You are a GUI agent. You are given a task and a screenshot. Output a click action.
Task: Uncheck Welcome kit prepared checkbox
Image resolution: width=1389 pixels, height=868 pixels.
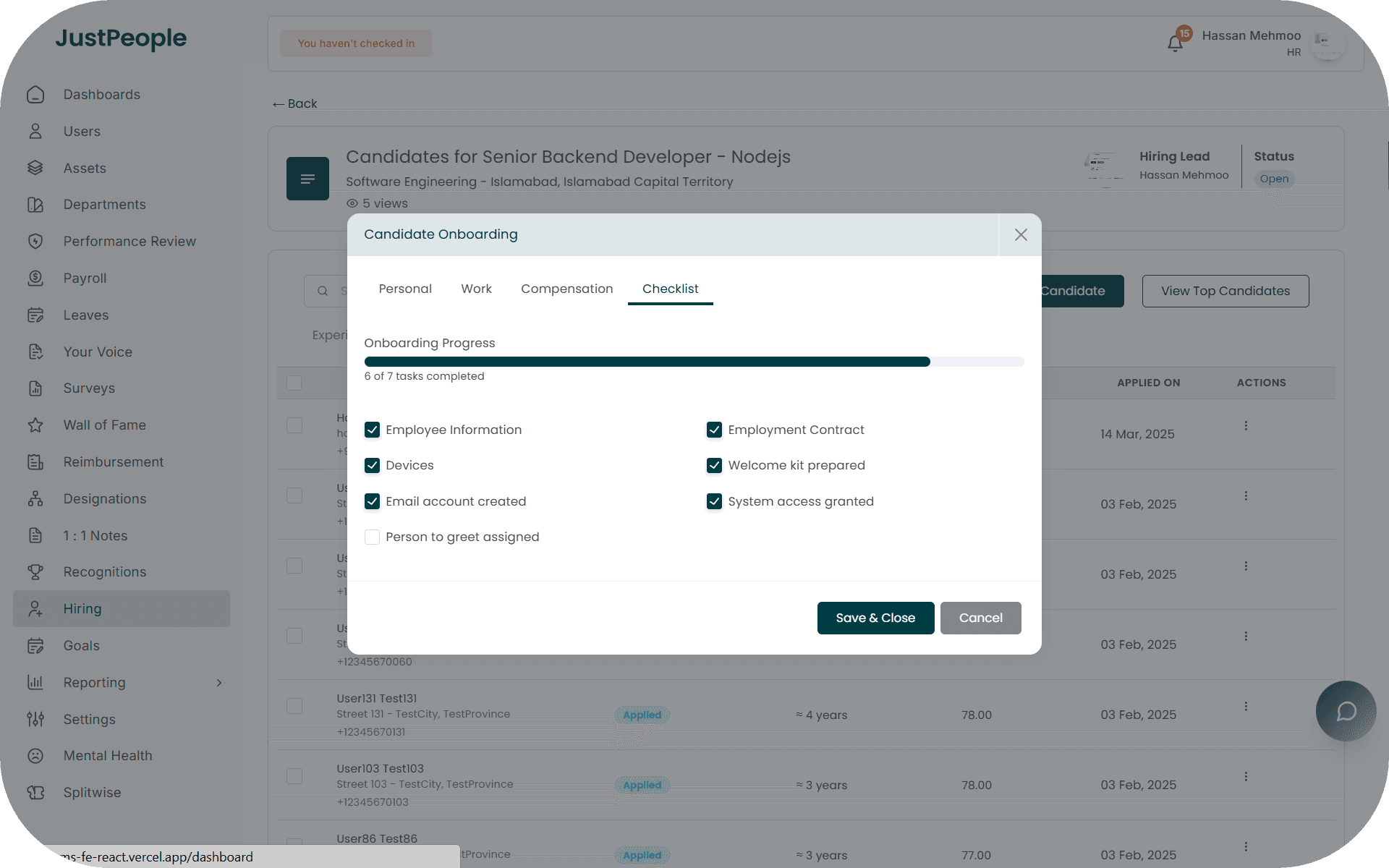coord(714,465)
